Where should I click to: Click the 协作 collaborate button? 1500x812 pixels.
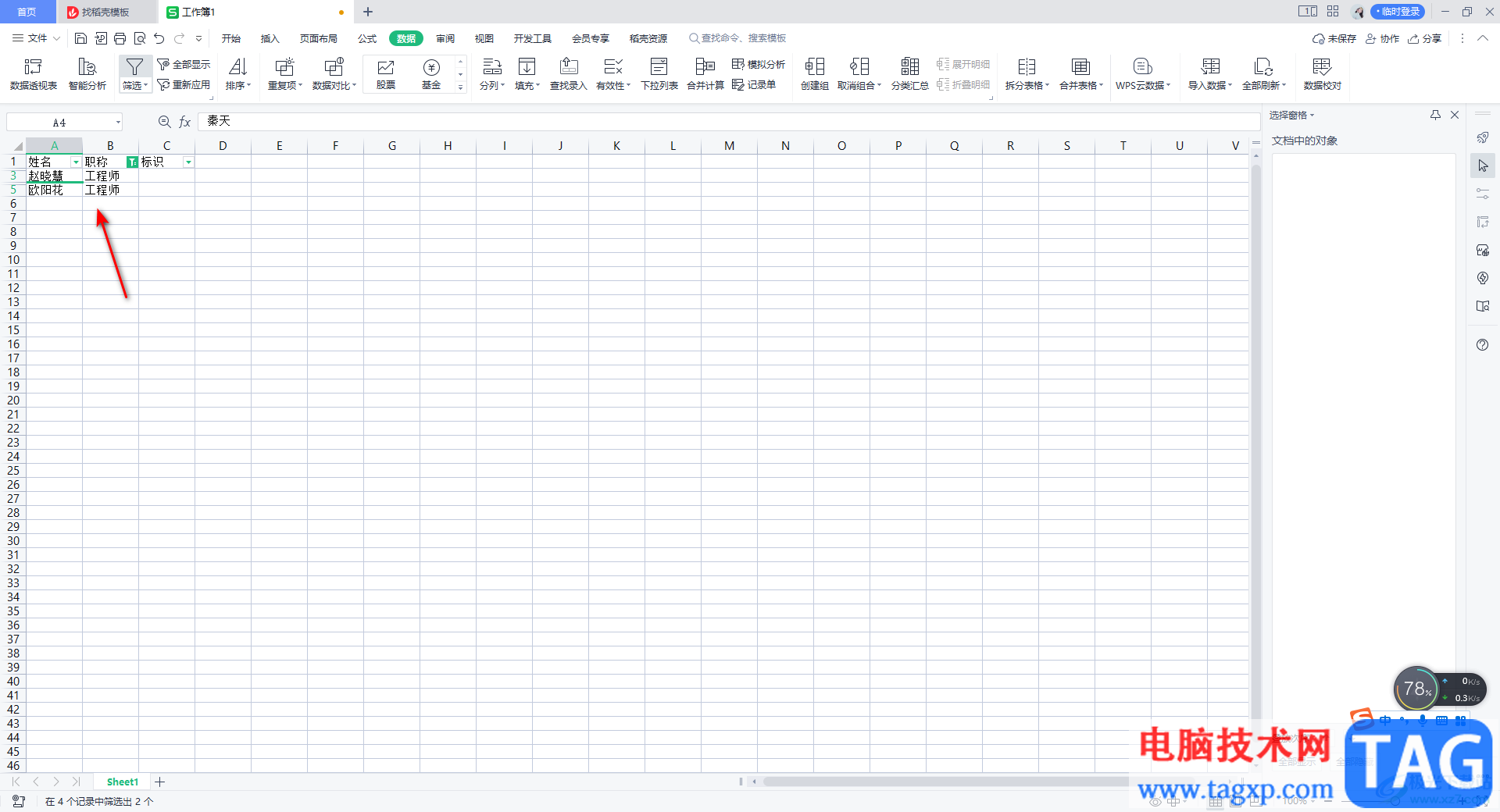[1382, 38]
